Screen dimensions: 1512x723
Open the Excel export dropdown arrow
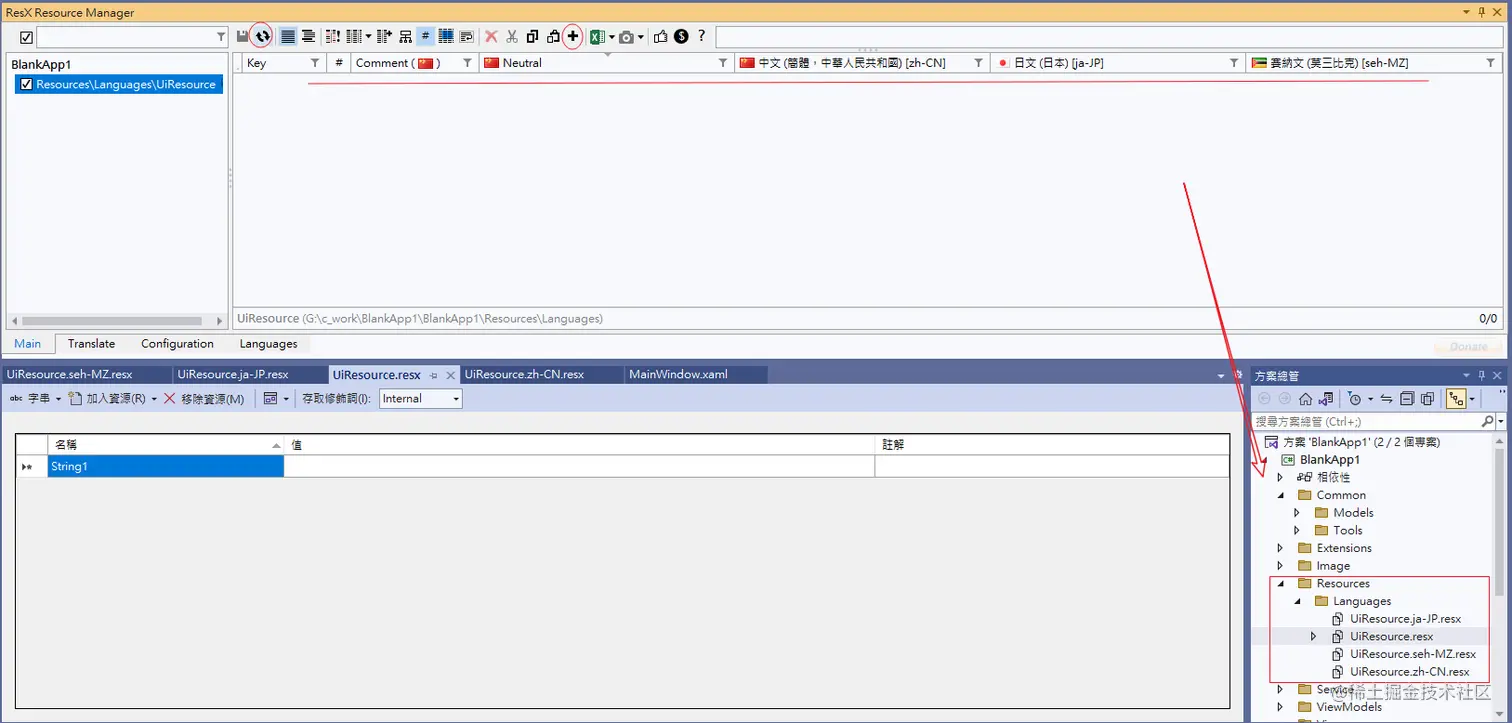pyautogui.click(x=611, y=37)
